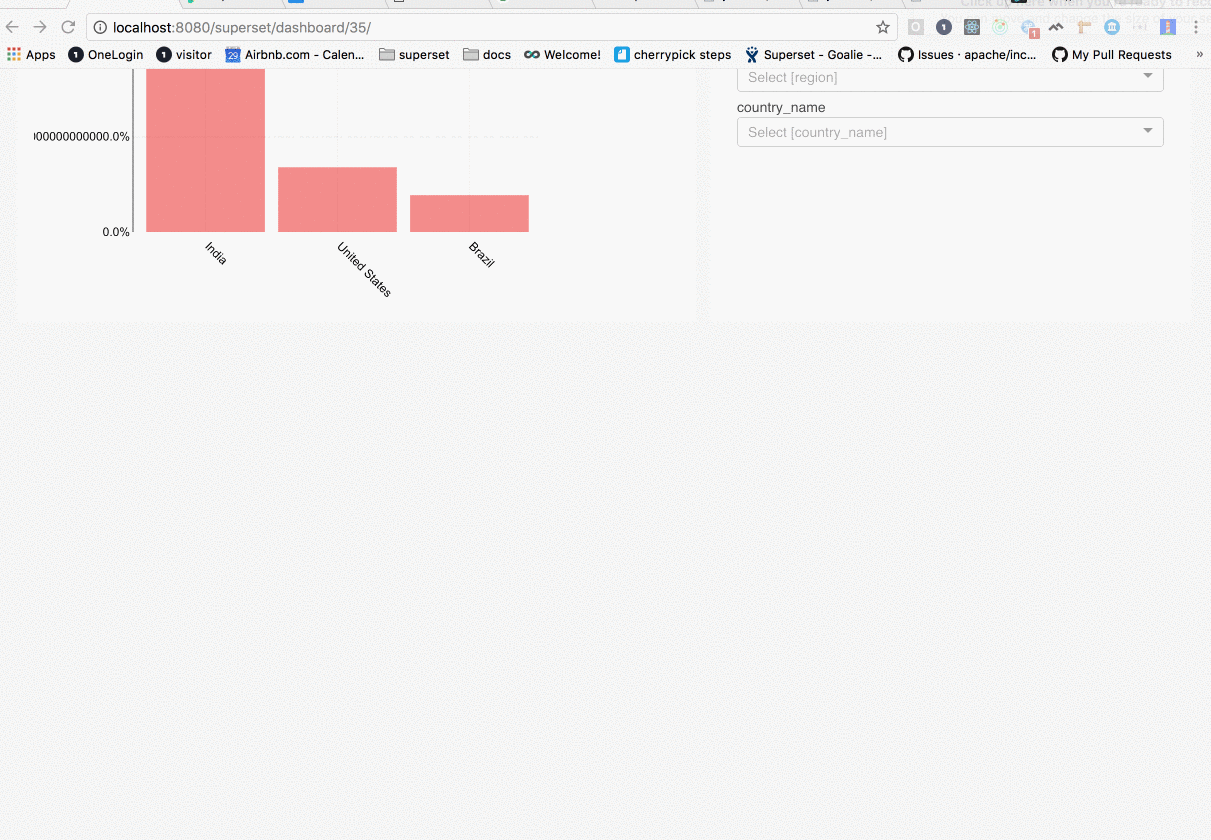Open the cherrypick steps bookmark
Screen dimensions: 1211x840
[673, 55]
